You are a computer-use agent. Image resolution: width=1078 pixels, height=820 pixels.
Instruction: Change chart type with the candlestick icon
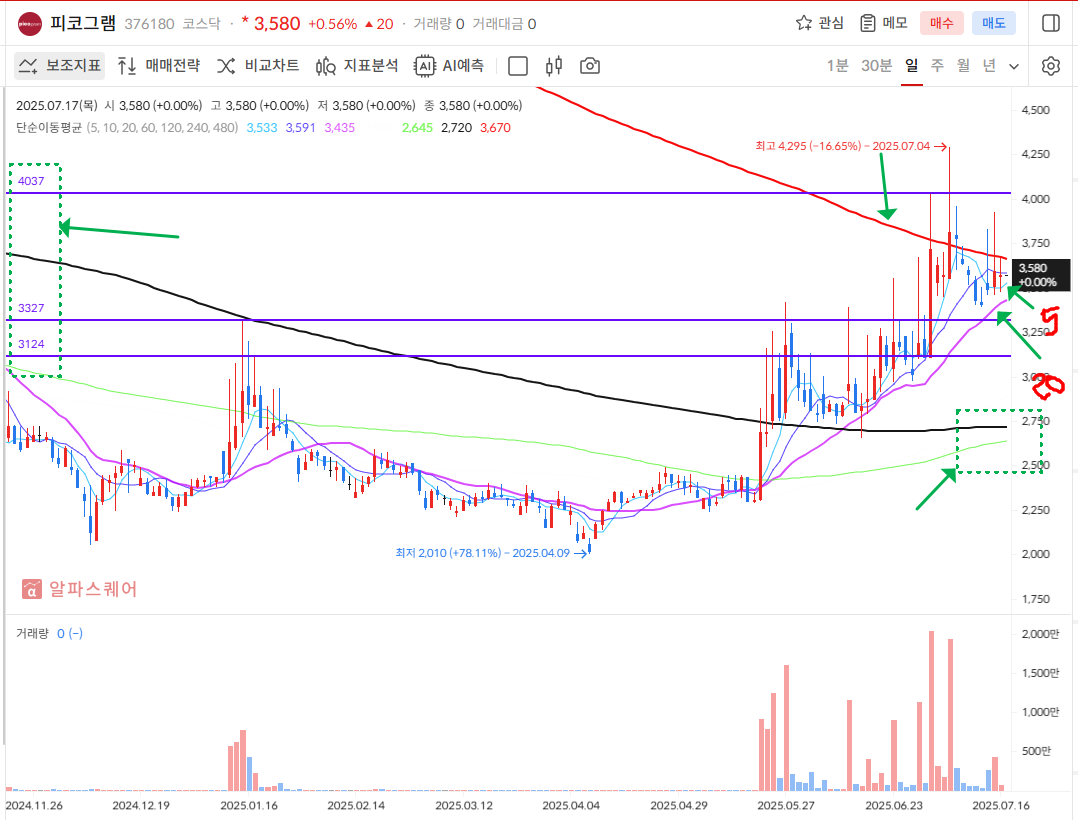pos(553,66)
